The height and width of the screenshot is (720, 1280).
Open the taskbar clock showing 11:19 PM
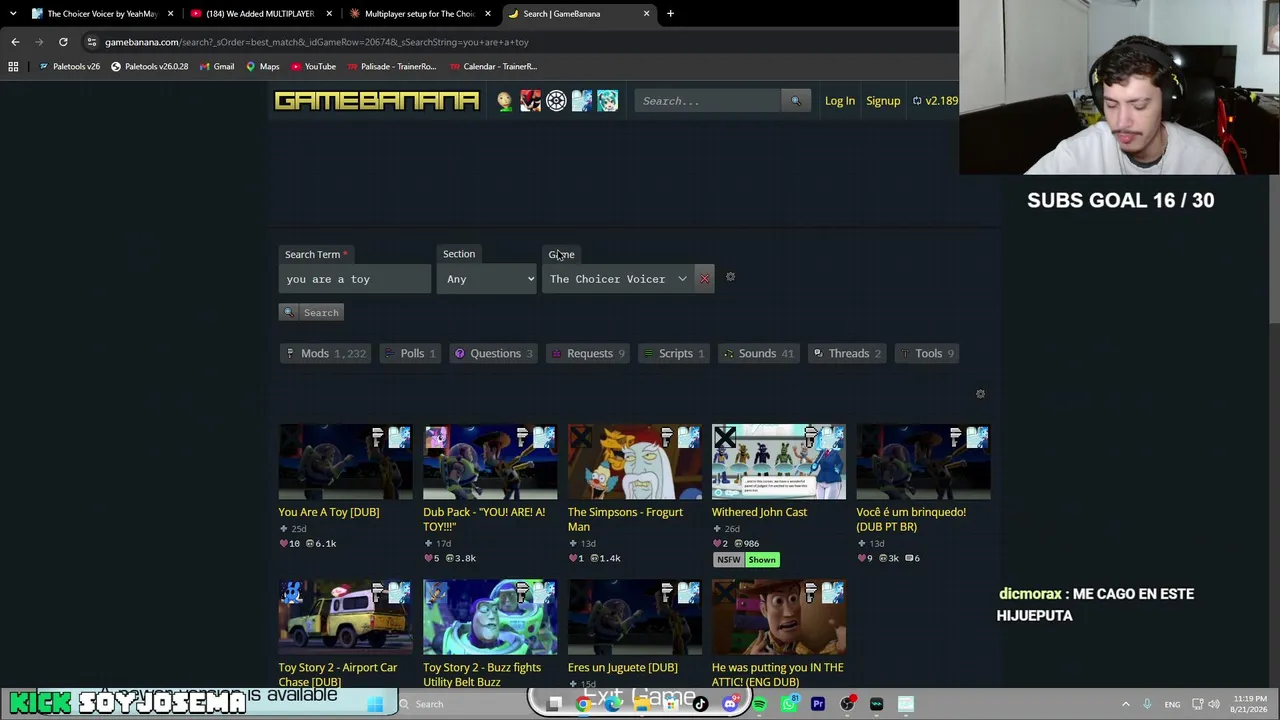tap(1250, 704)
